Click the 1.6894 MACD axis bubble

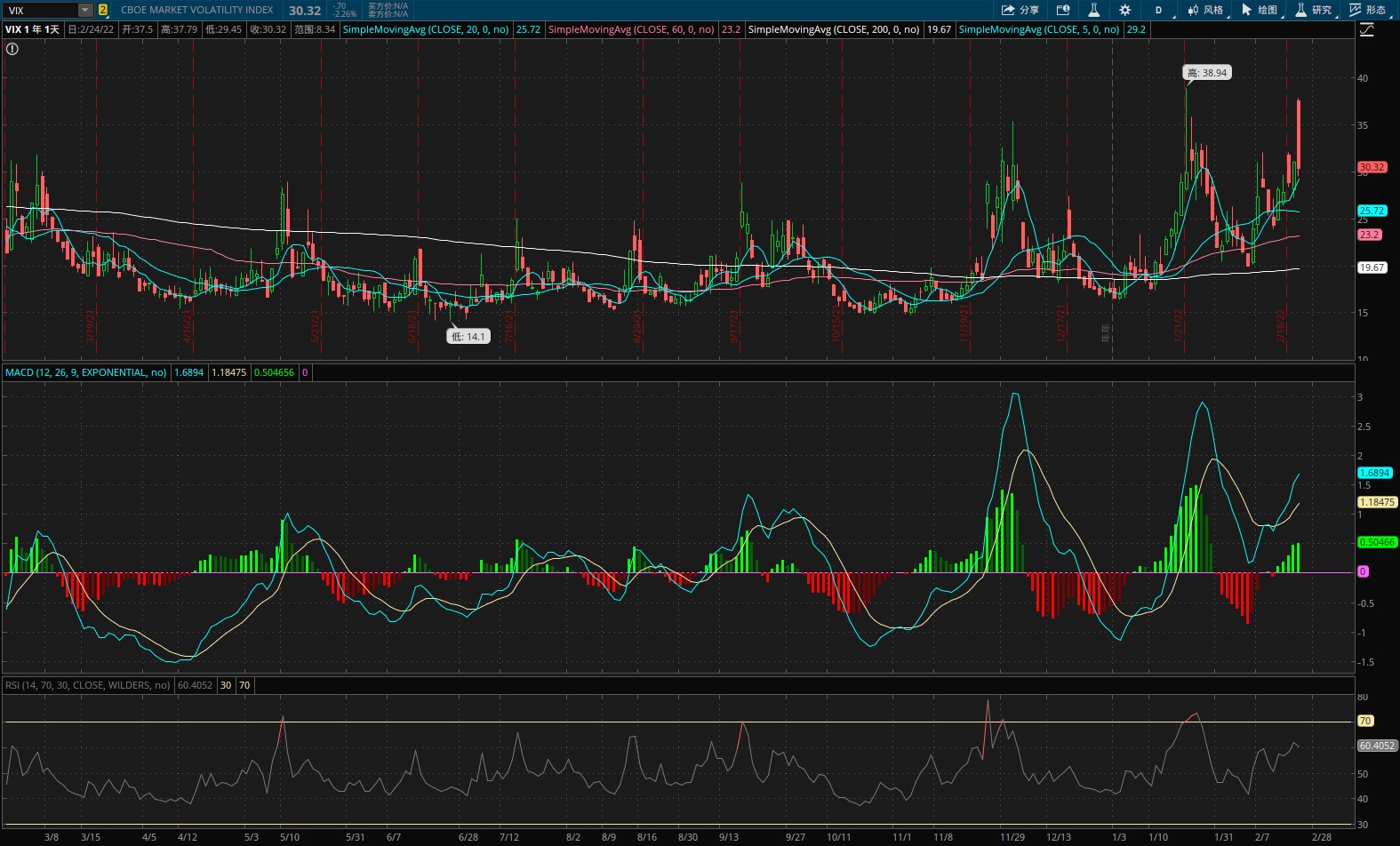tap(1374, 473)
